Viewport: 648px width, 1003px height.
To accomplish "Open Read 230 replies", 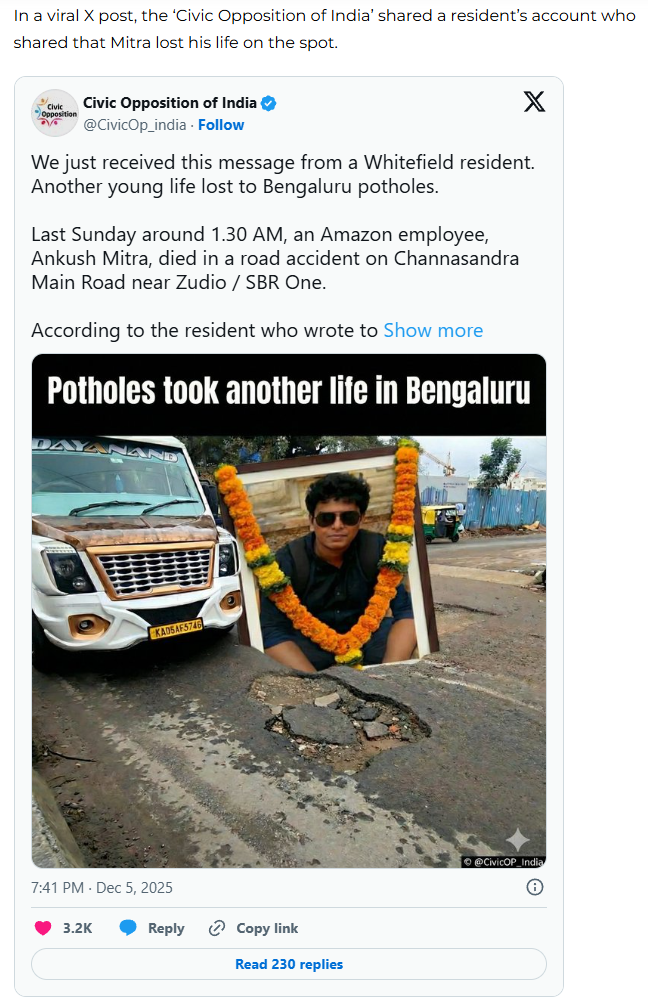I will (x=289, y=964).
